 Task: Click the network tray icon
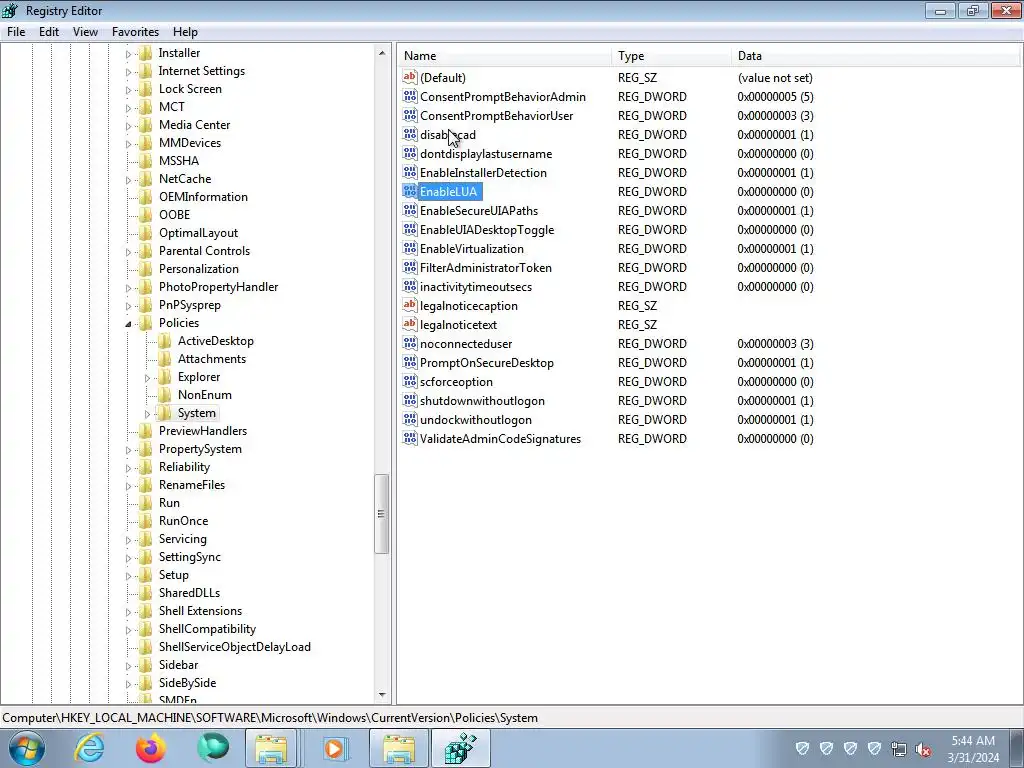[899, 749]
